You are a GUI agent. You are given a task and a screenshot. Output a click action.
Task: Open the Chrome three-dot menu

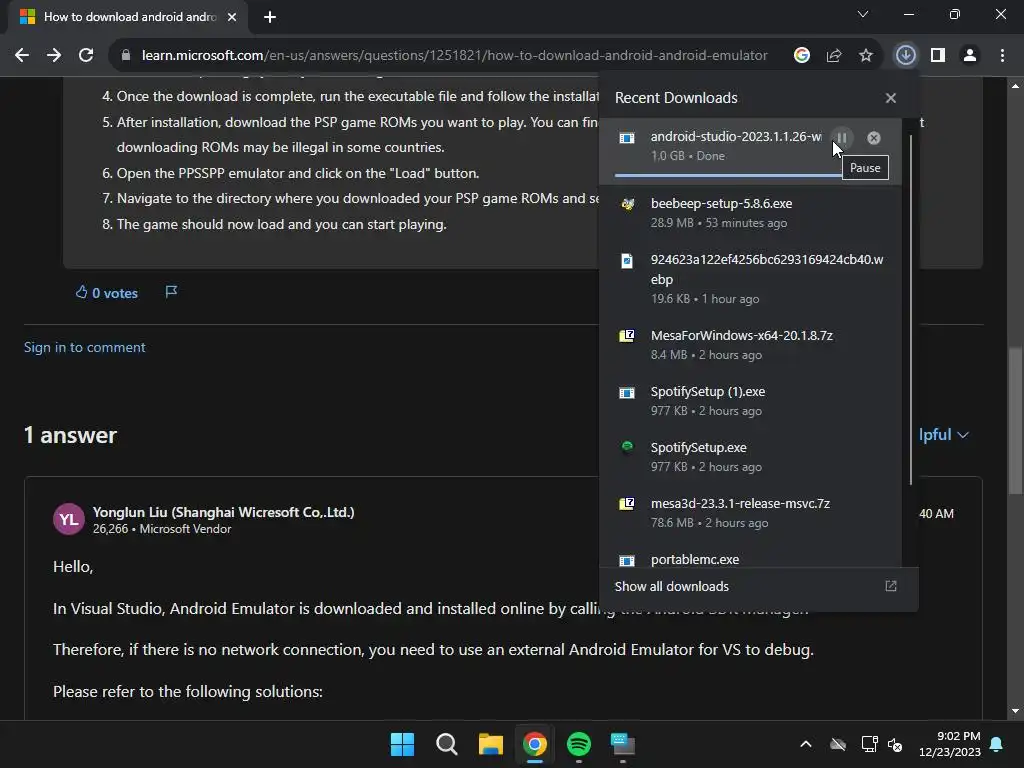point(1002,56)
